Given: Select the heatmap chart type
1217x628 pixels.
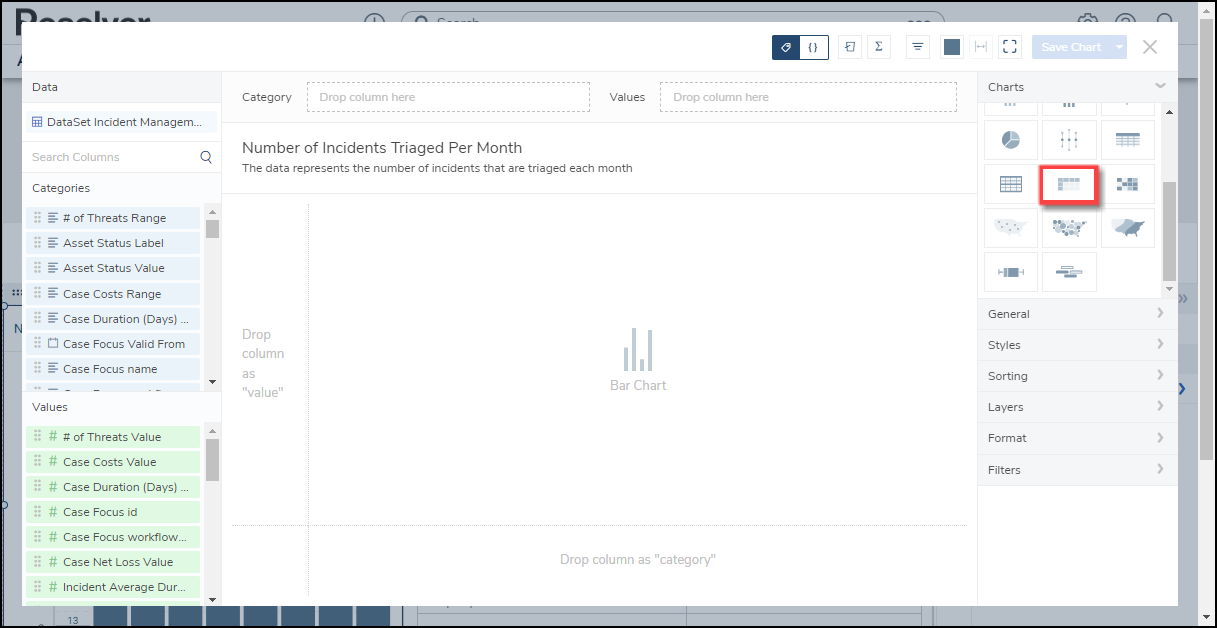Looking at the screenshot, I should [x=1128, y=184].
